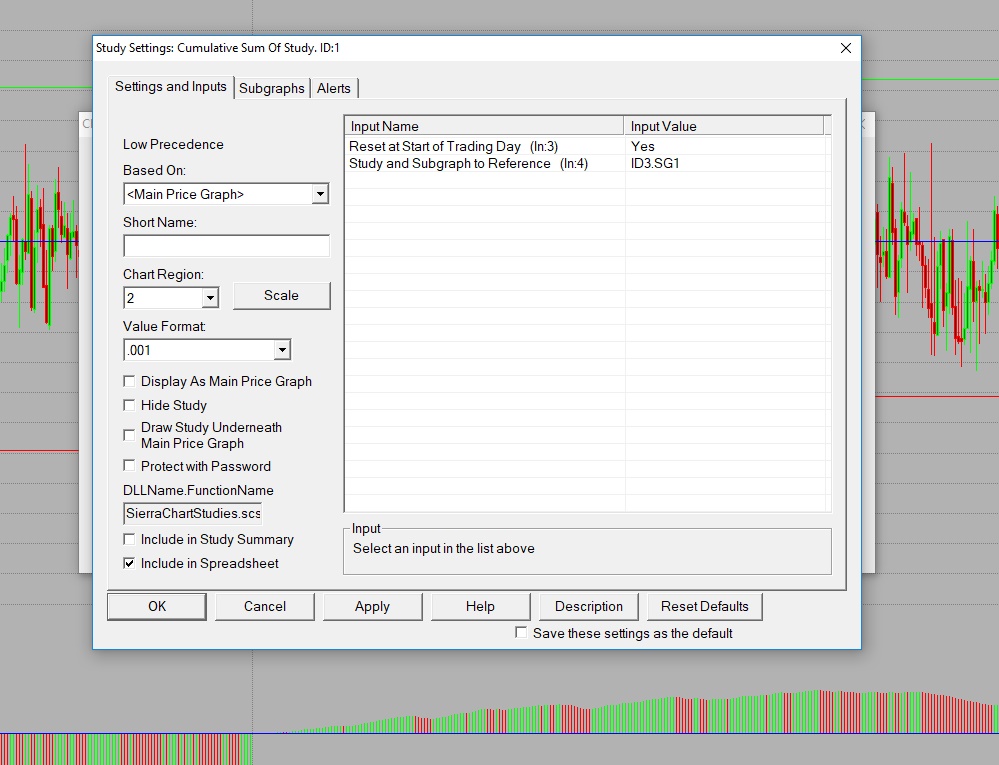
Task: Open the Alerts tab
Action: tap(334, 88)
